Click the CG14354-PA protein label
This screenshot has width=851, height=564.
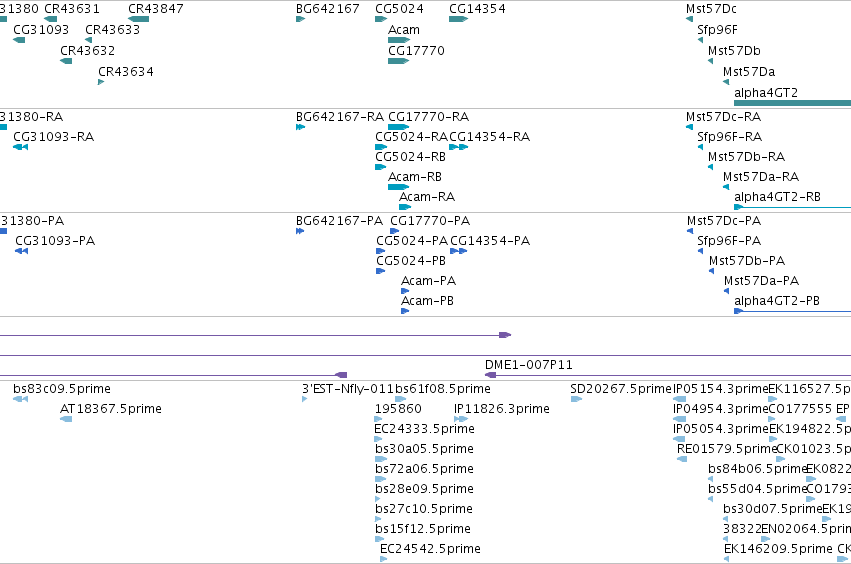[490, 241]
